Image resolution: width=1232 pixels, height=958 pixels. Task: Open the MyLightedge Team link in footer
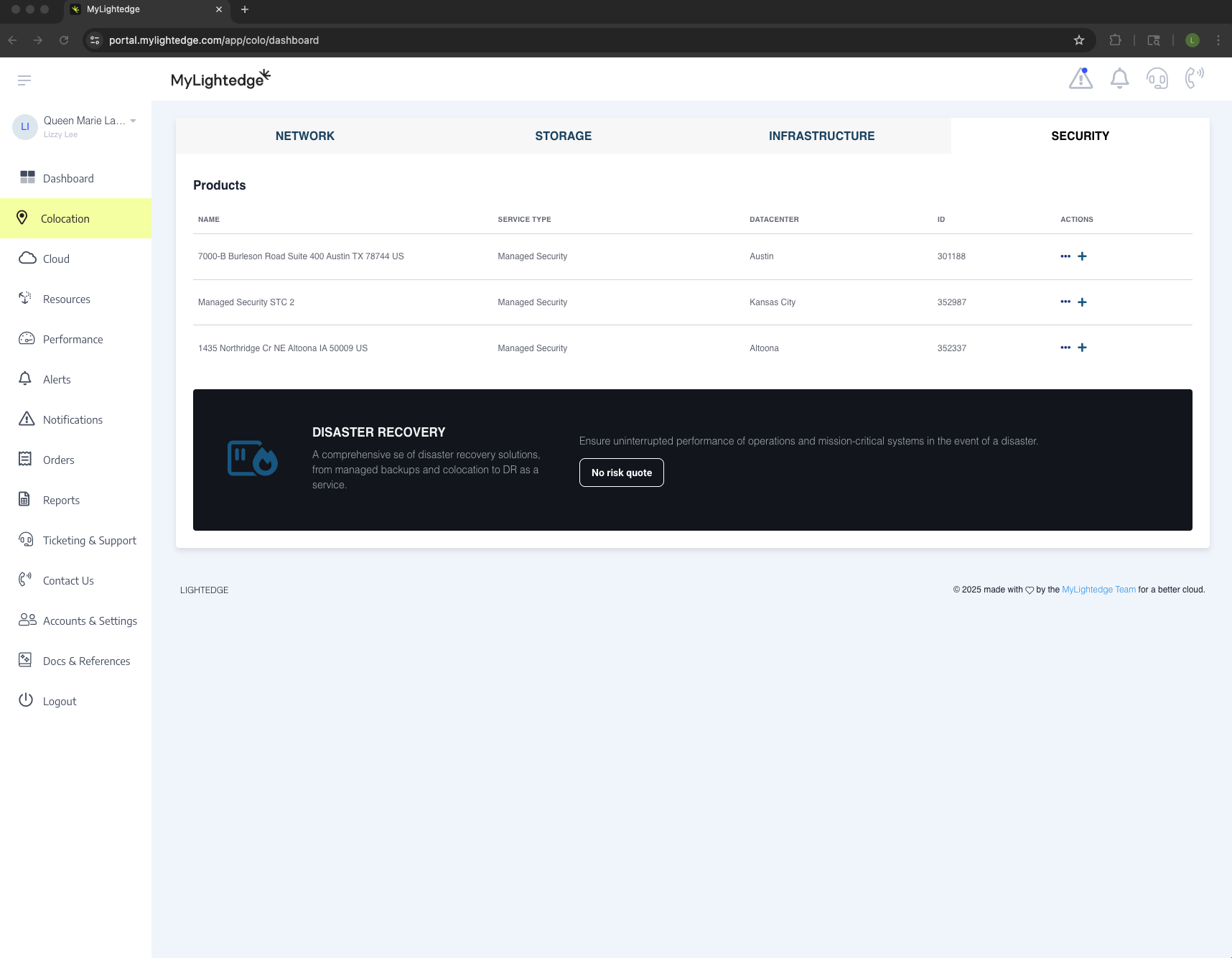(x=1098, y=590)
